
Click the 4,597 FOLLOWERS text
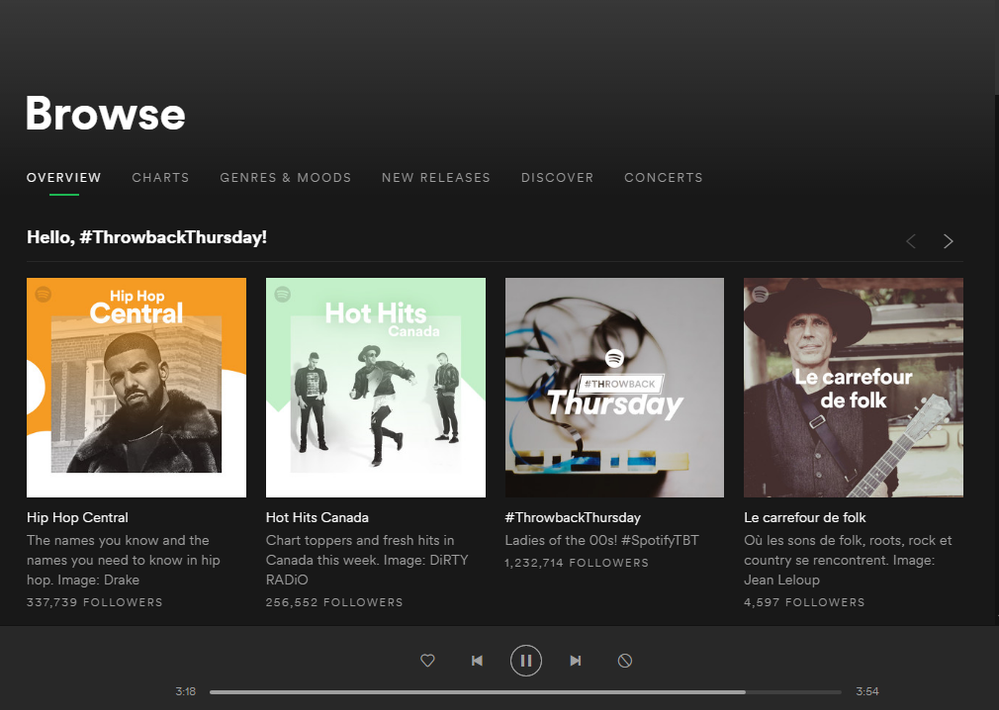[x=805, y=602]
